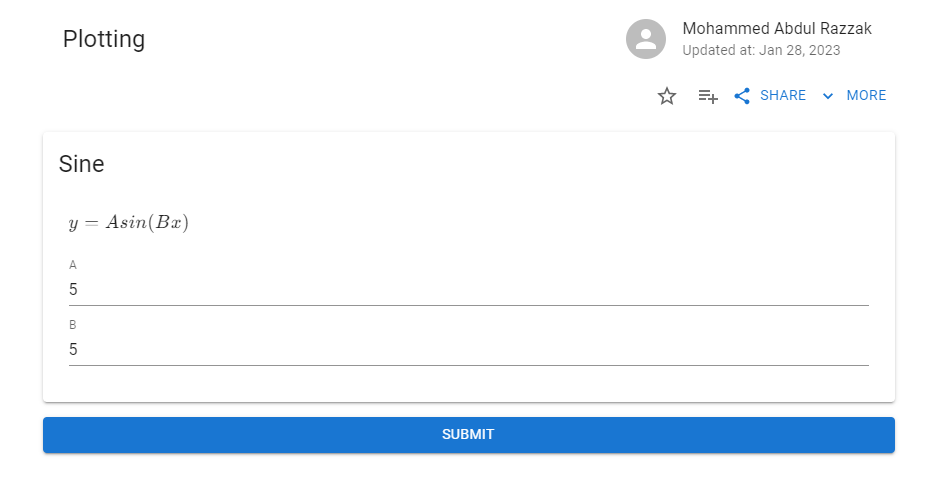Submit the sine parameters
The image size is (937, 501).
click(468, 435)
